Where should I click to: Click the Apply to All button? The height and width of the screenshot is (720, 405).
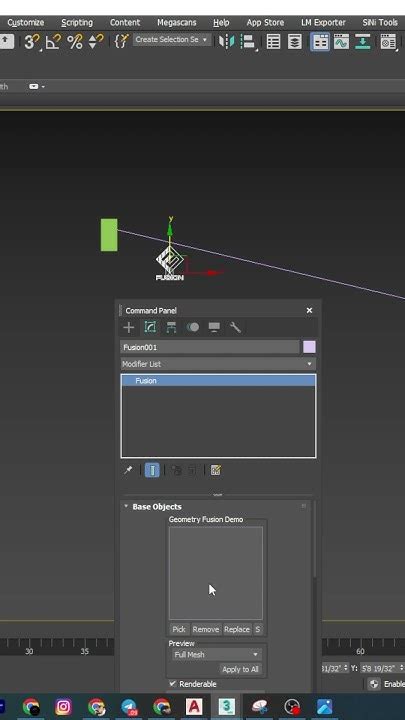(240, 669)
